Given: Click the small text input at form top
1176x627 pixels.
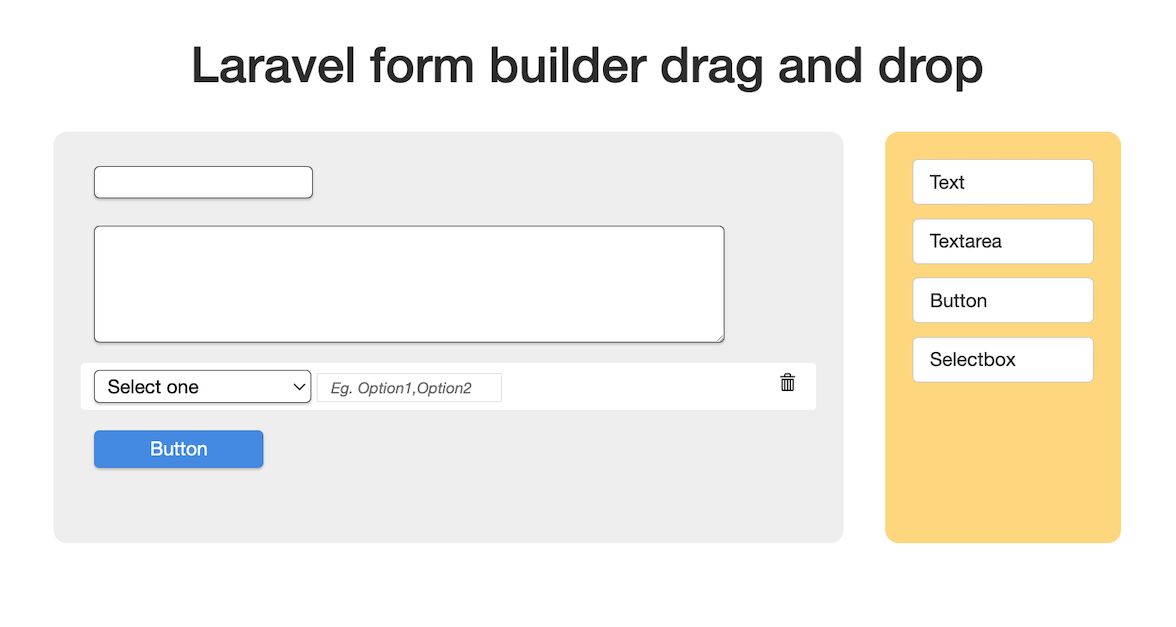Looking at the screenshot, I should click(x=202, y=182).
